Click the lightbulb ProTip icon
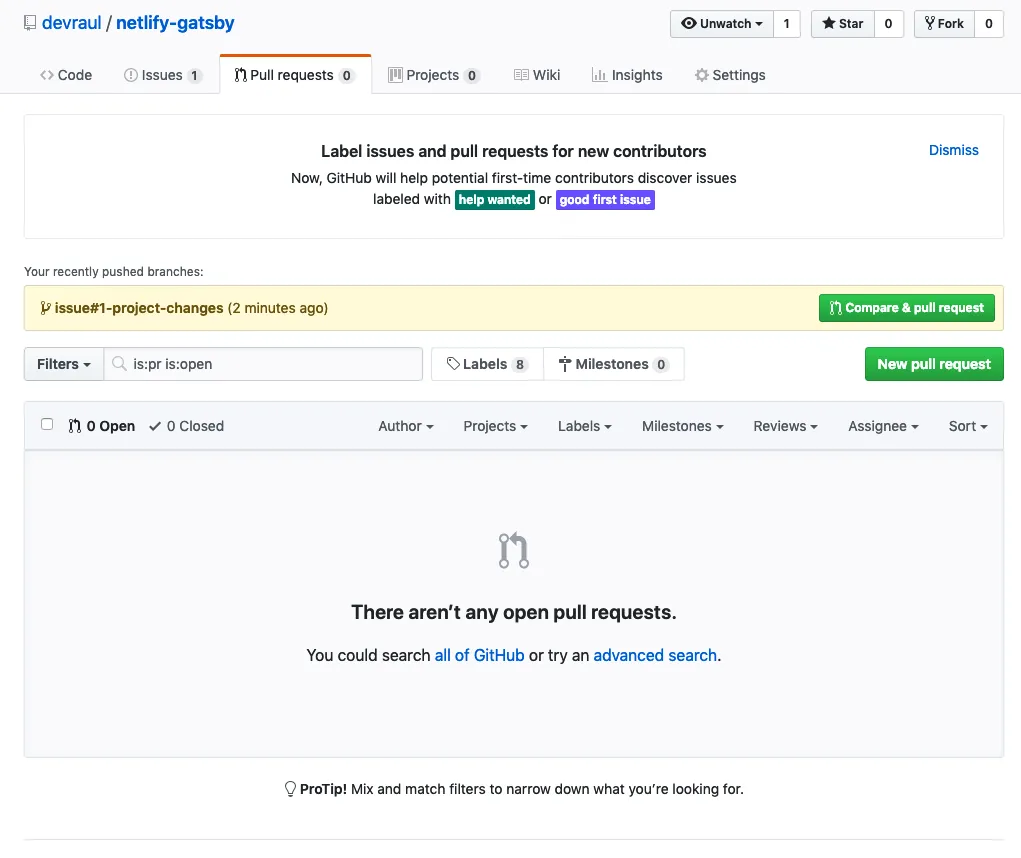Screen dimensions: 1021x858 (x=290, y=789)
